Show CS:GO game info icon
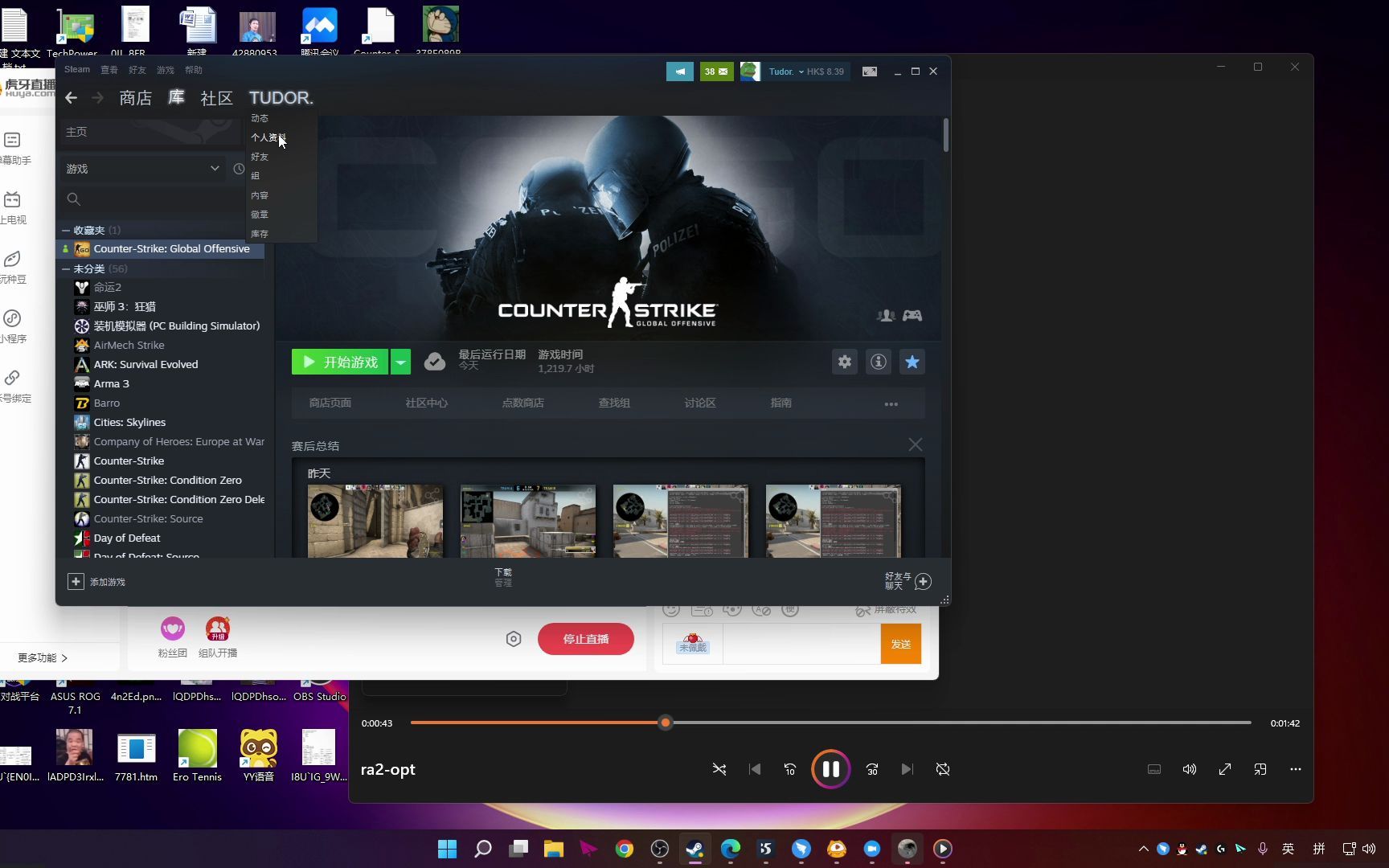Viewport: 1389px width, 868px height. coord(879,362)
